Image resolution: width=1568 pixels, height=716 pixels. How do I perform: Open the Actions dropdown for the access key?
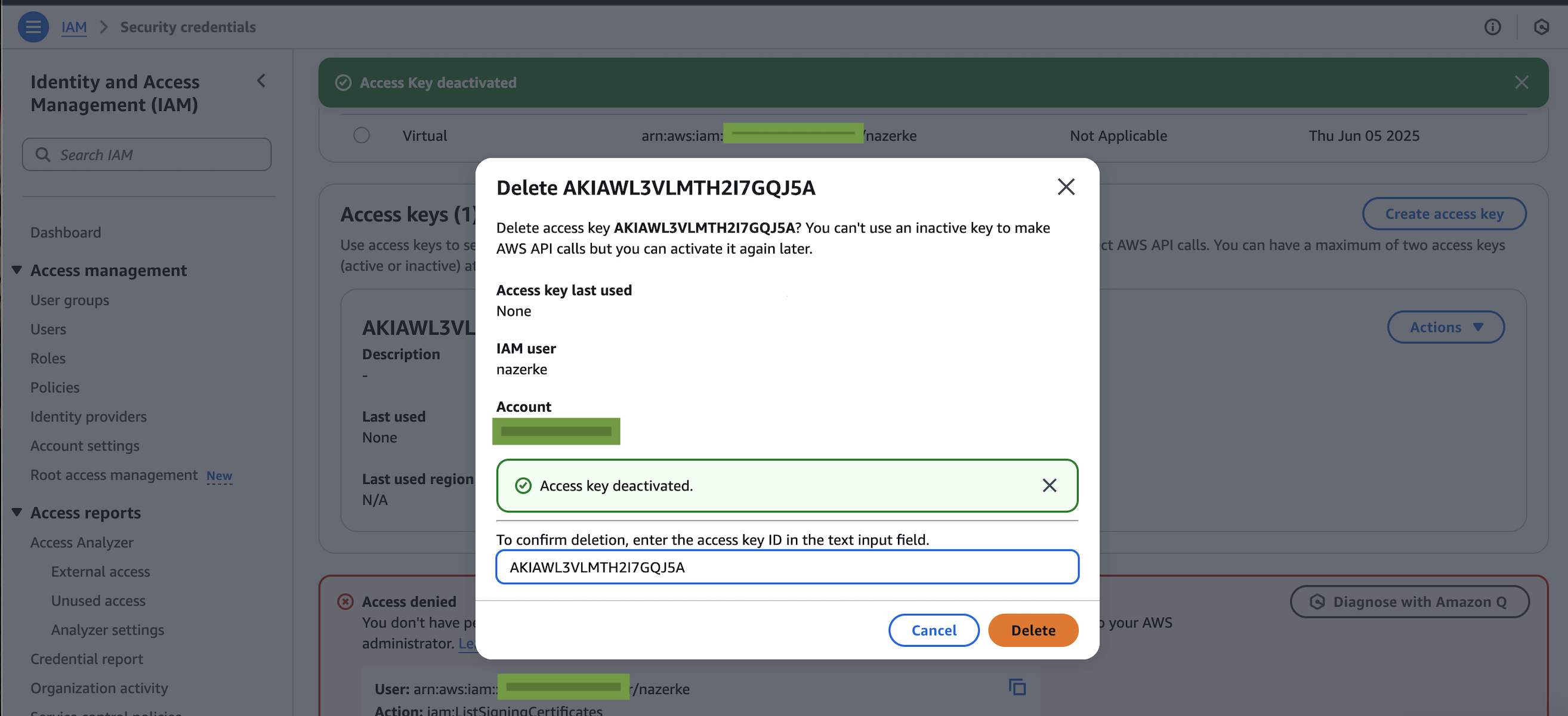click(1446, 327)
